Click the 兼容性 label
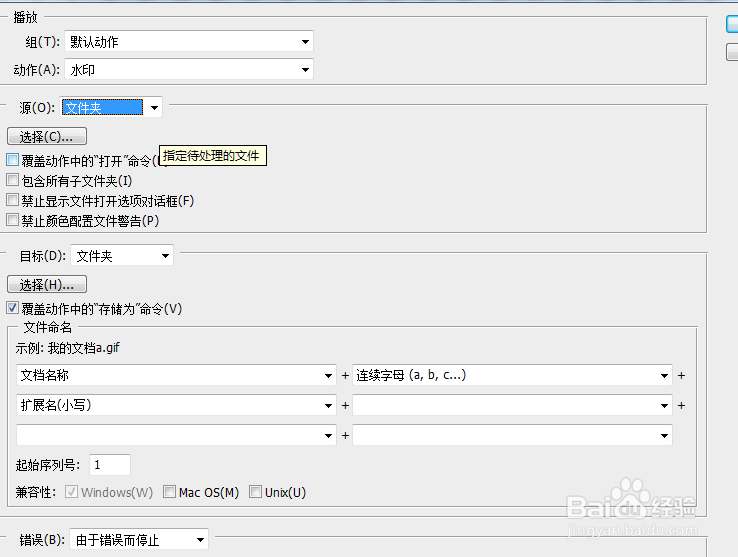Screen dimensions: 738x557 coord(36,492)
